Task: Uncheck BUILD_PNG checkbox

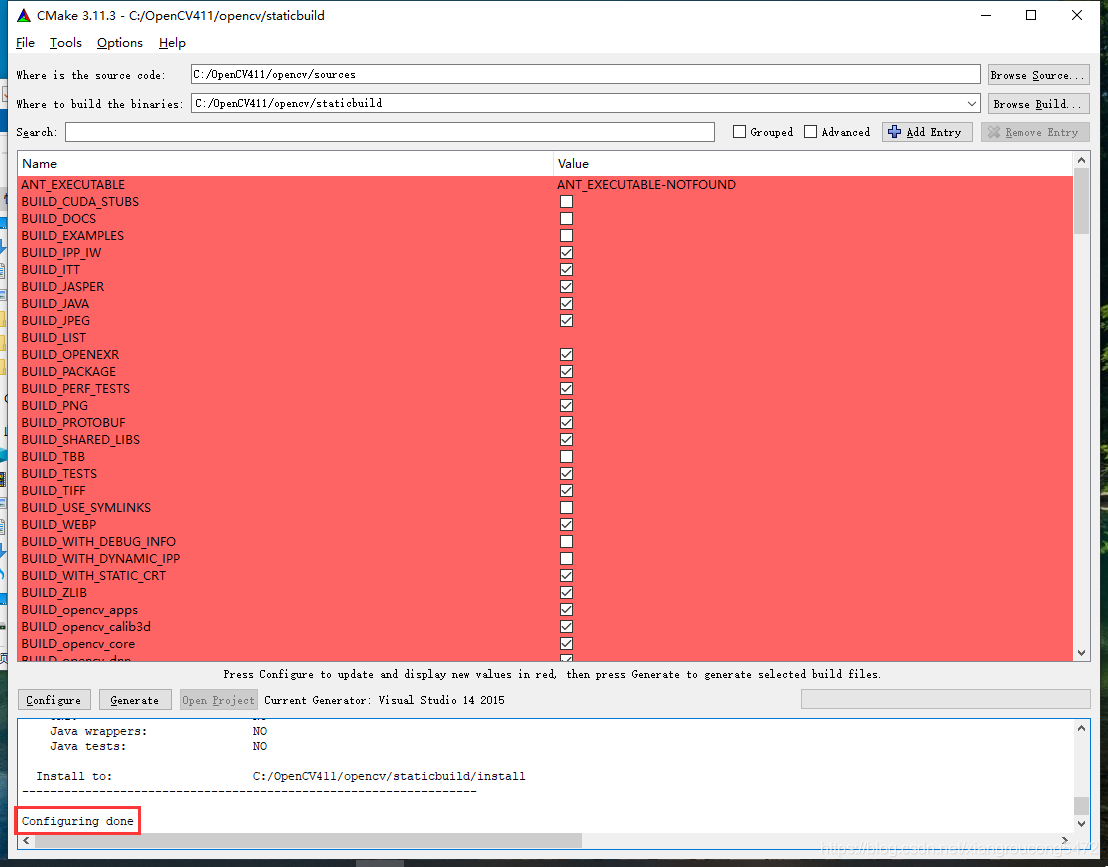Action: coord(566,405)
